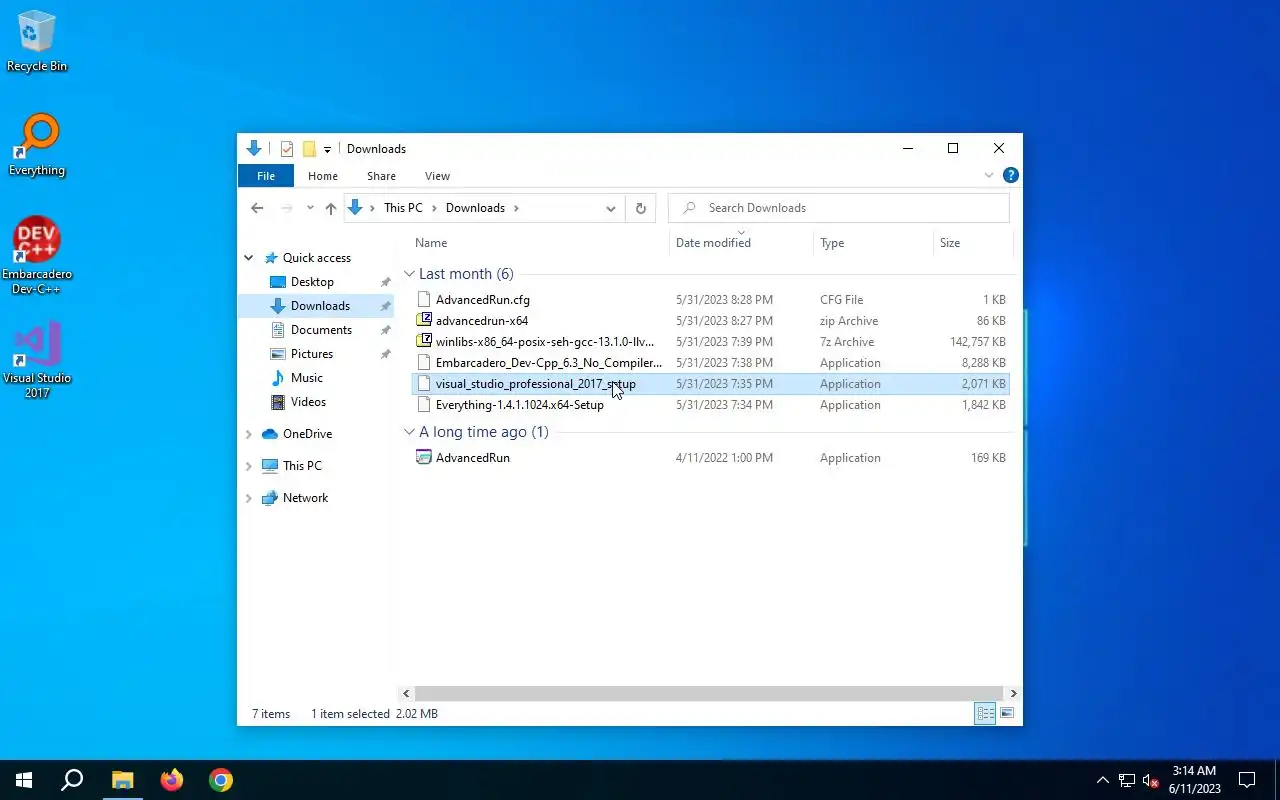This screenshot has height=800, width=1280.
Task: Switch to the Share ribbon tab
Action: coord(381,176)
